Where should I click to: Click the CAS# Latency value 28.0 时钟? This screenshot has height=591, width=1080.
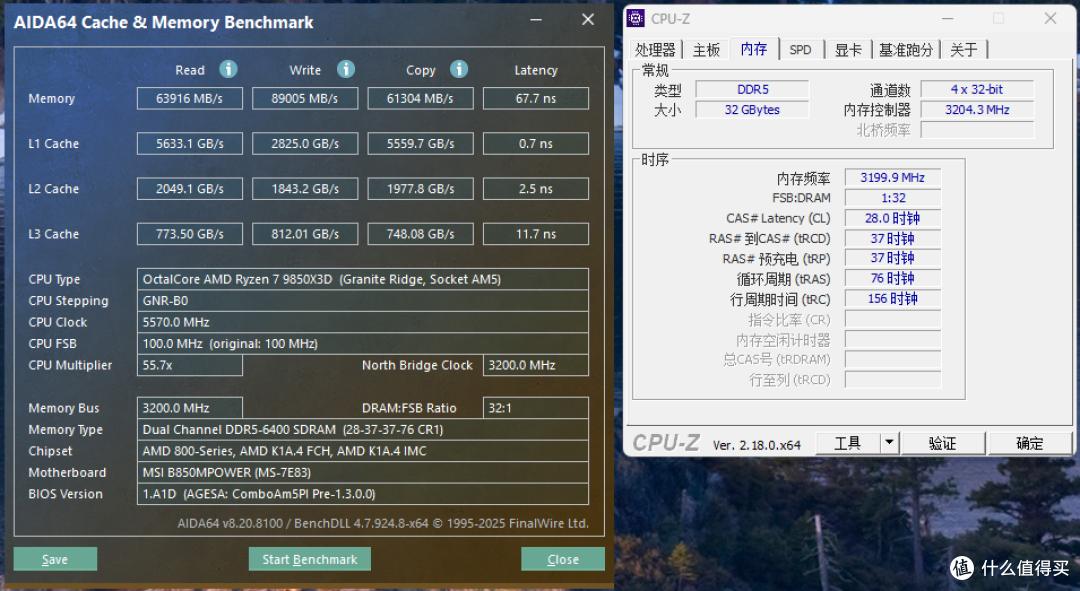pyautogui.click(x=893, y=218)
